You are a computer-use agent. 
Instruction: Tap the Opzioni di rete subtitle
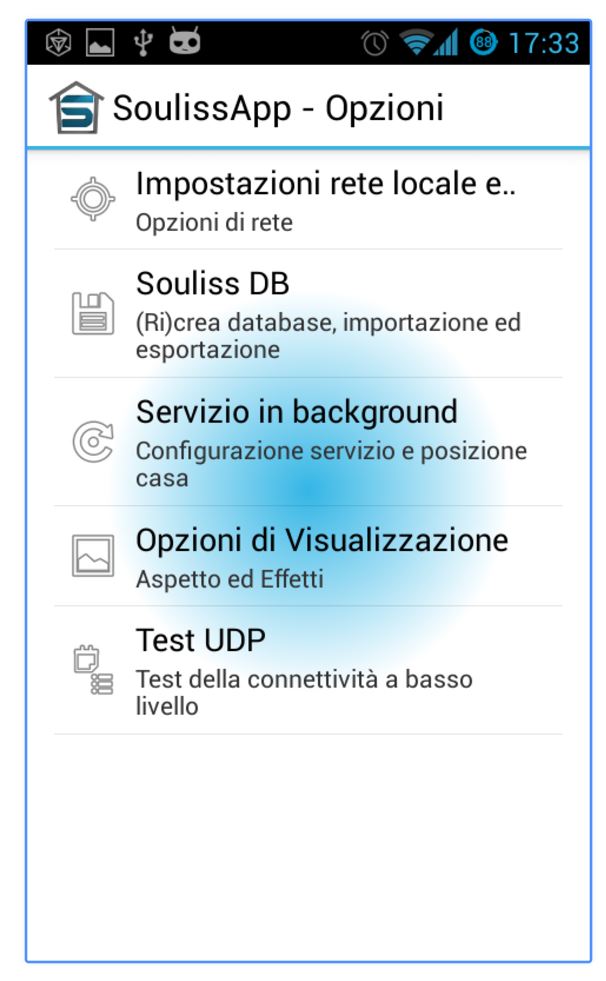click(214, 223)
